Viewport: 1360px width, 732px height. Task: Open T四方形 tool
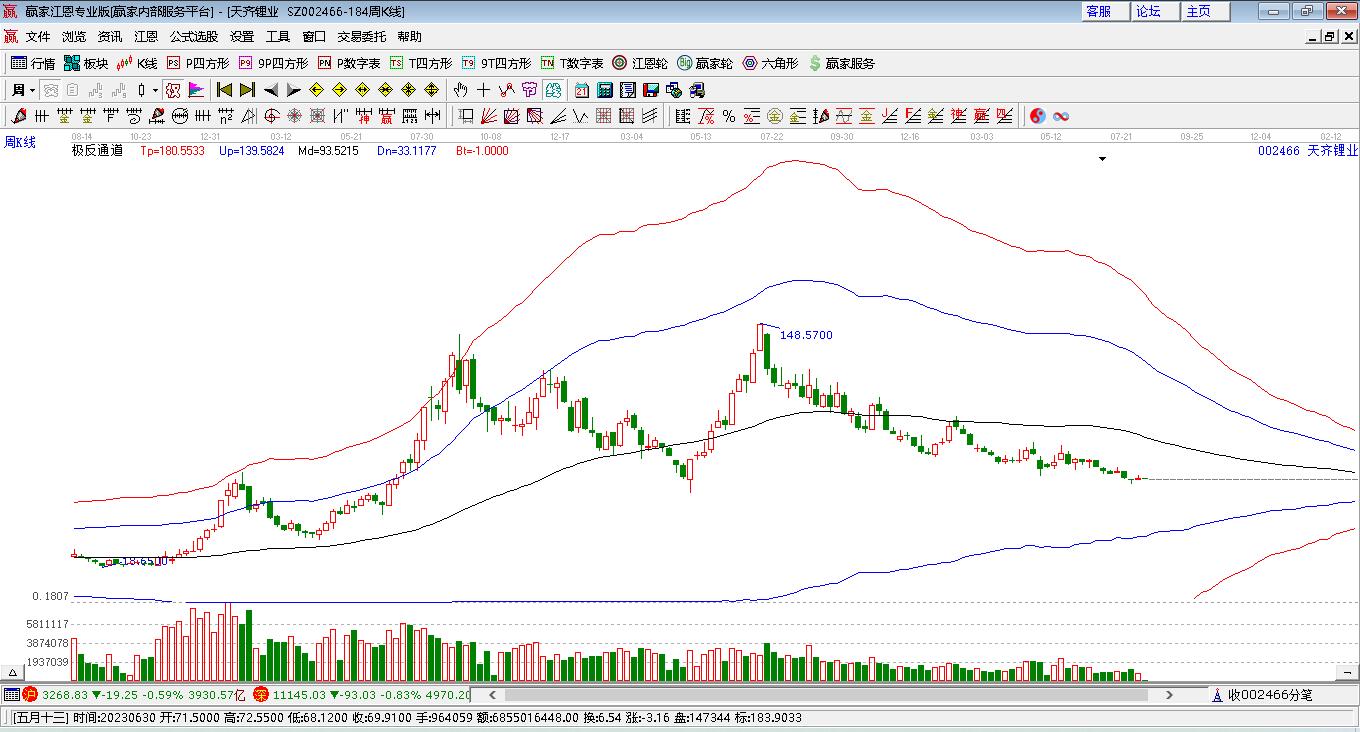coord(421,63)
